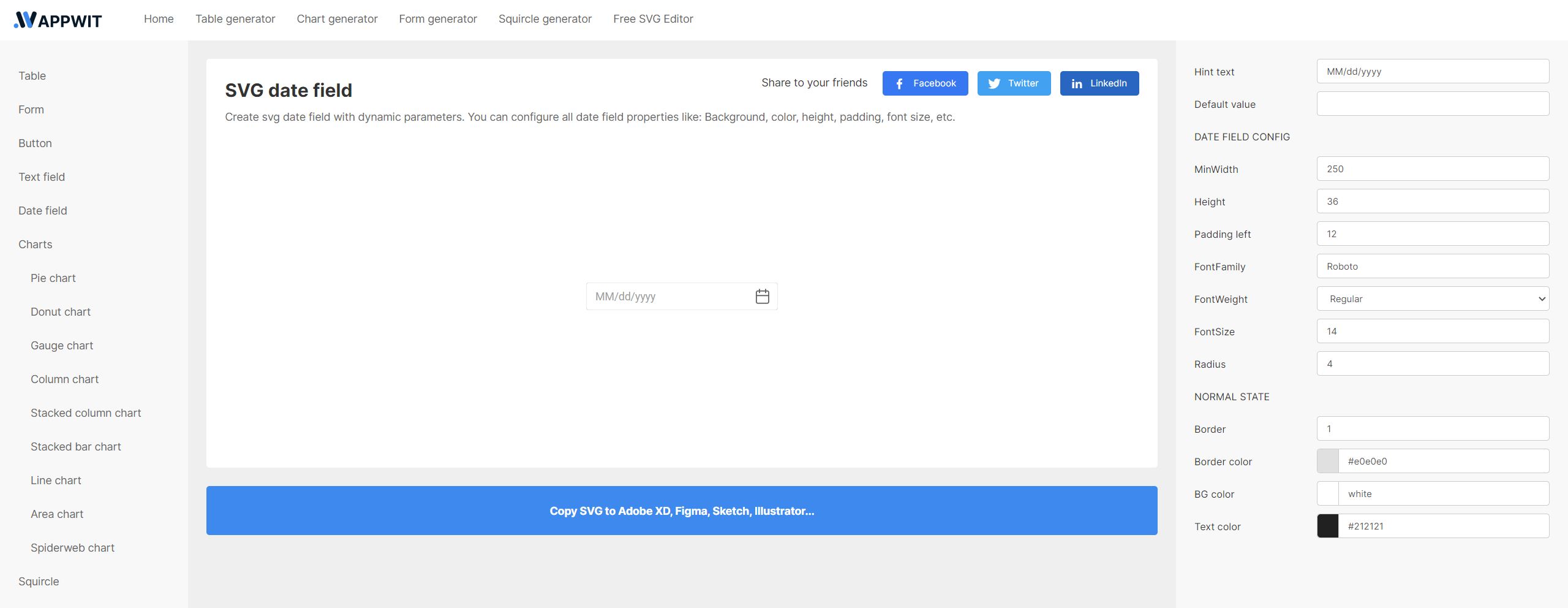Click the BG color swatch
This screenshot has width=1568, height=608.
[1328, 493]
